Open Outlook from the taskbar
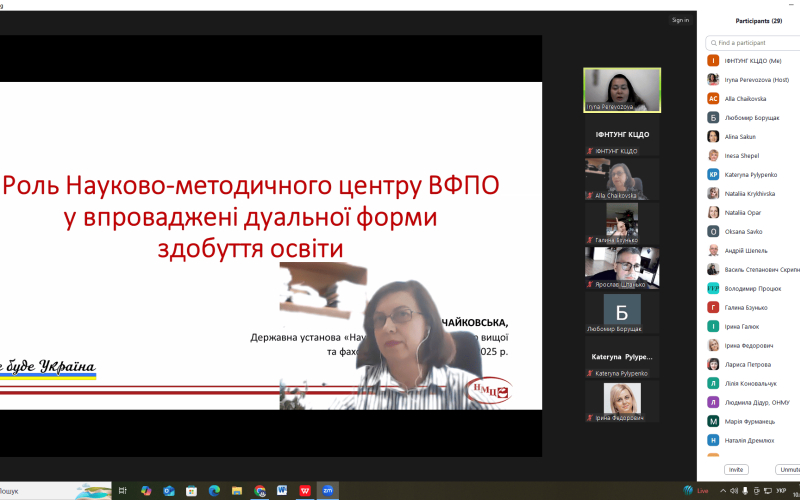 click(x=169, y=491)
